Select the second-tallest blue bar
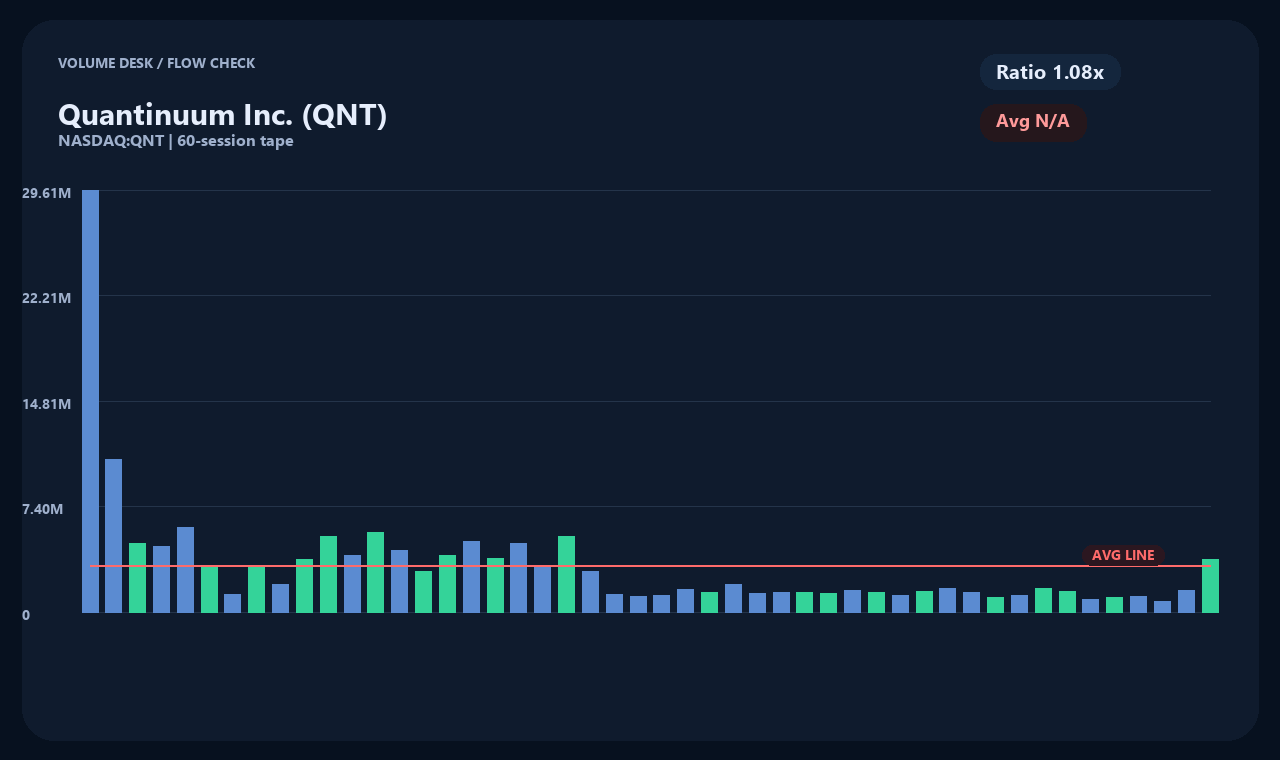Image resolution: width=1280 pixels, height=760 pixels. [114, 536]
